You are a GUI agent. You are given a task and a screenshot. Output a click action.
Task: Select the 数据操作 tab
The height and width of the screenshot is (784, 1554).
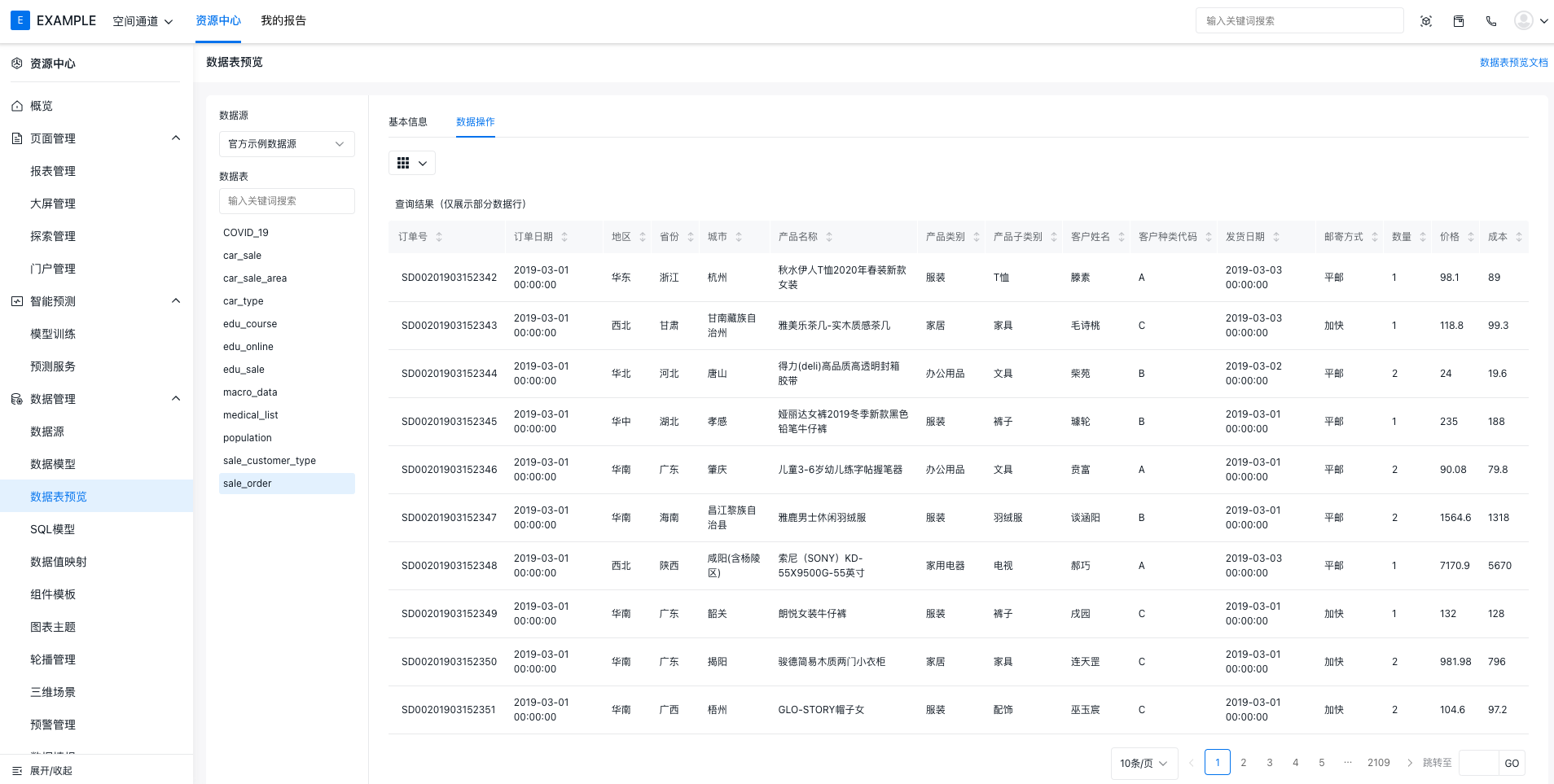point(476,122)
